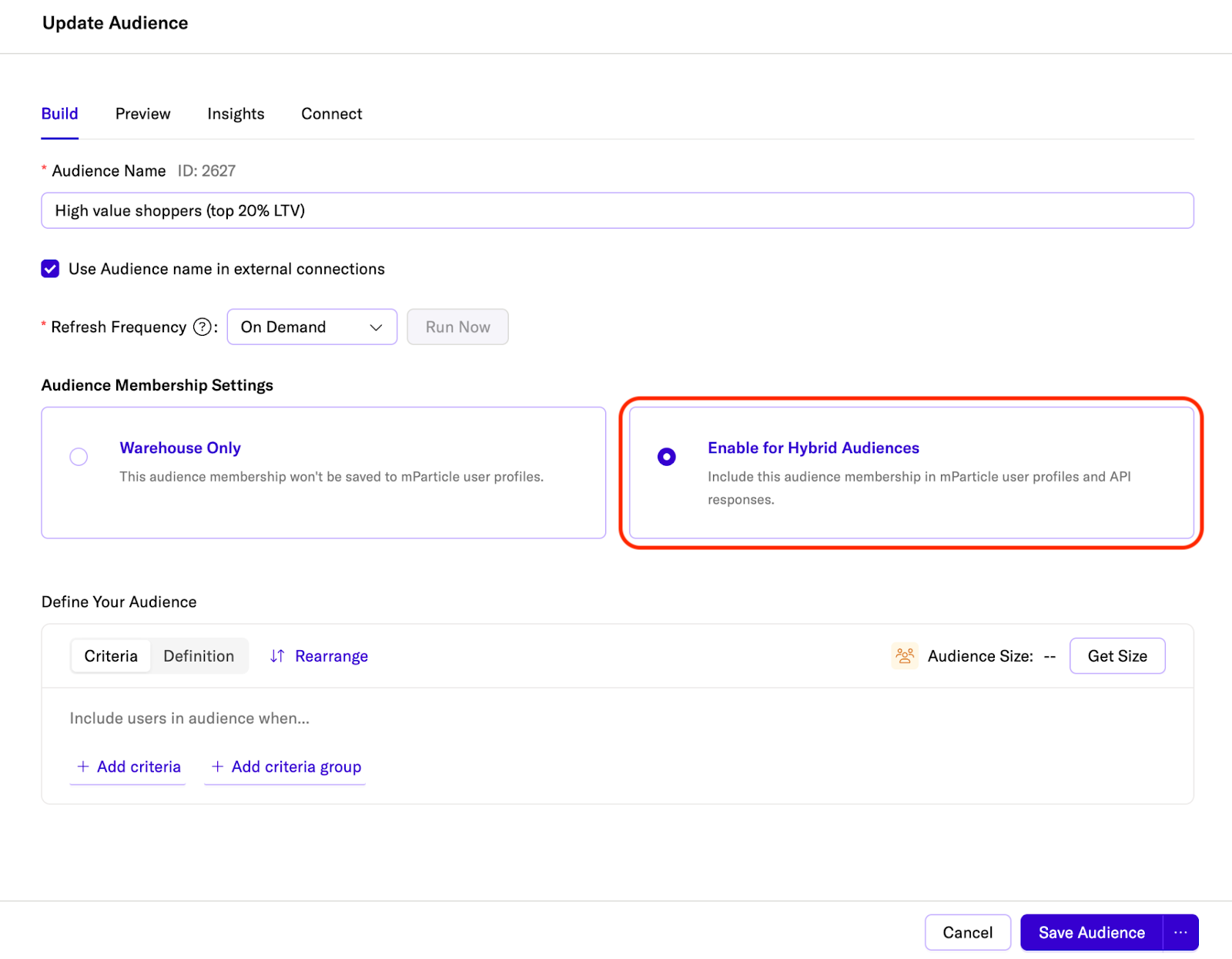Switch to the Preview tab
Screen dimensions: 1232x959
click(142, 113)
